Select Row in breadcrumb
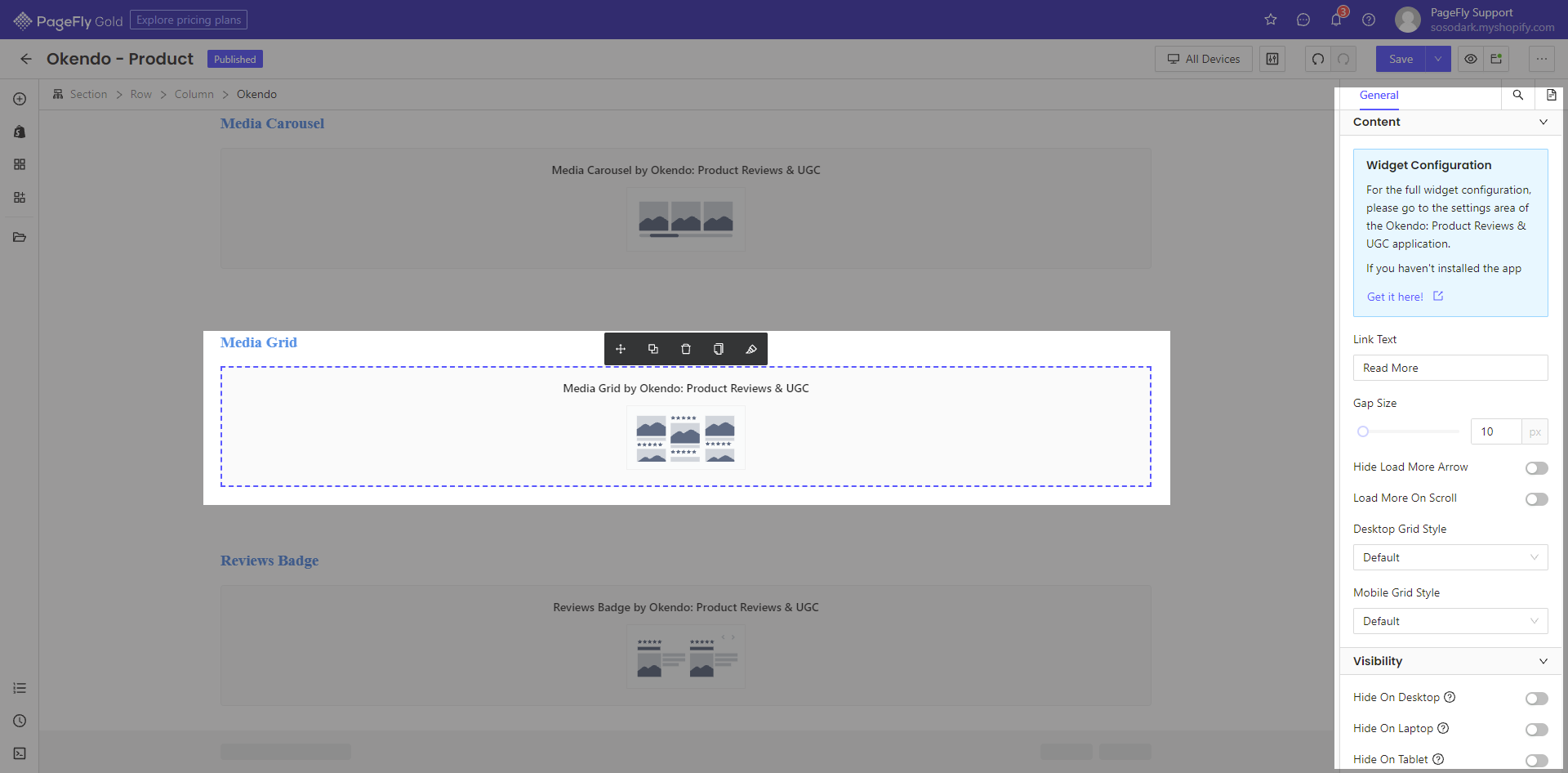This screenshot has width=1568, height=773. point(141,94)
